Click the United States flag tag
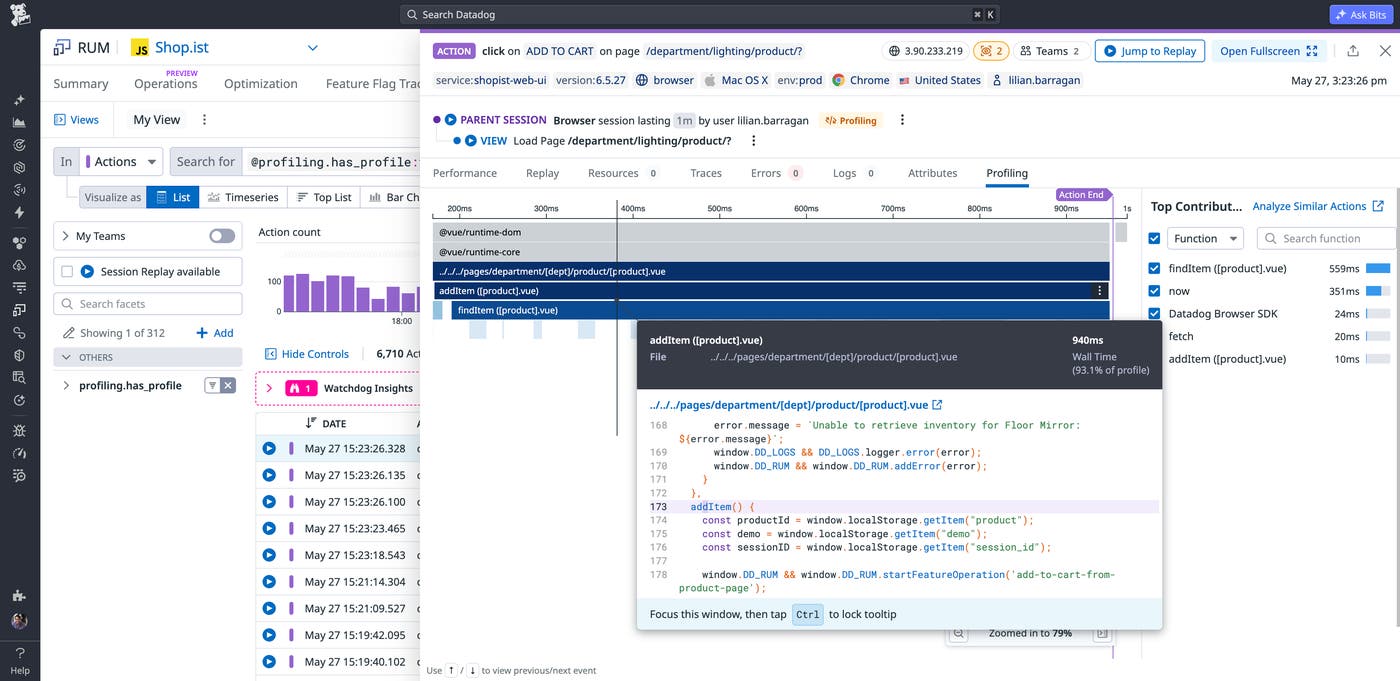 [x=939, y=80]
